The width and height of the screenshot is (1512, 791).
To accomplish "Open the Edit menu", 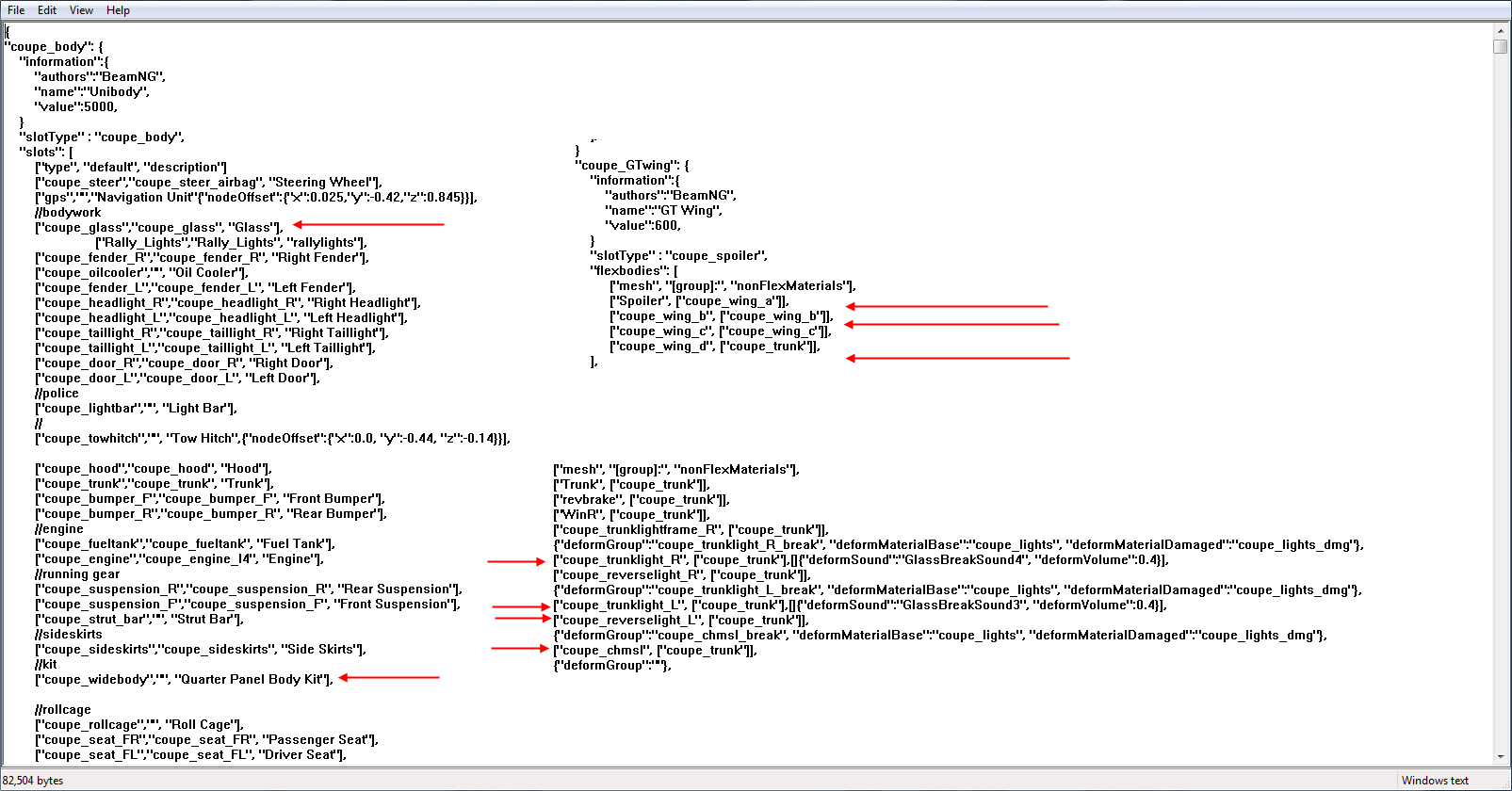I will point(47,10).
